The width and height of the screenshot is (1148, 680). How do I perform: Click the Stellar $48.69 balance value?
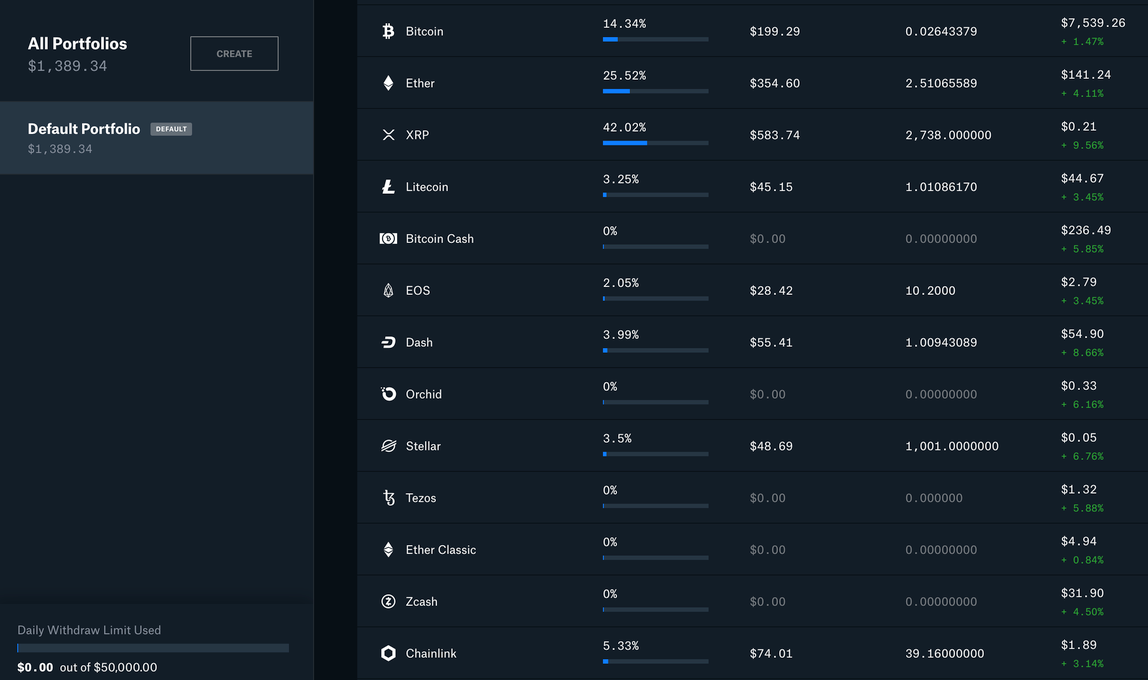[771, 446]
